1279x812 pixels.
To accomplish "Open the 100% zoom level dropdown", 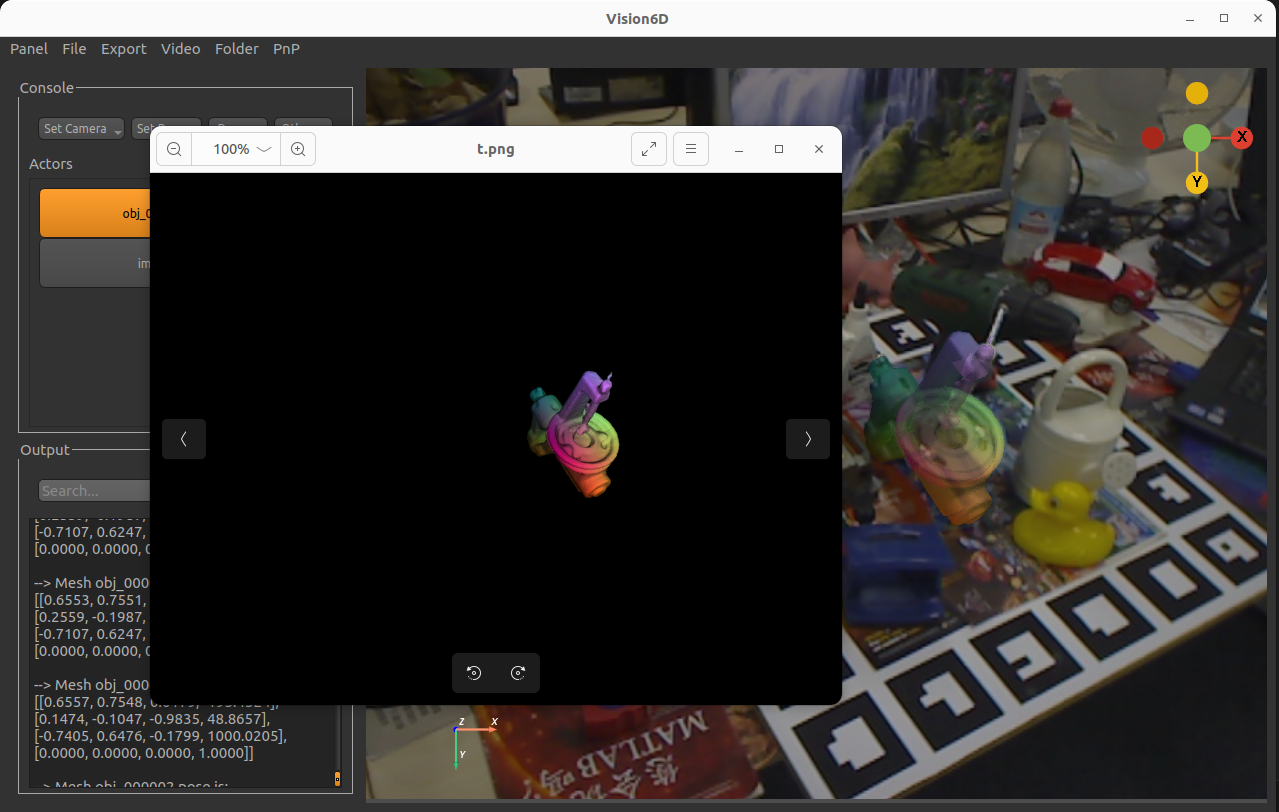I will pyautogui.click(x=236, y=148).
